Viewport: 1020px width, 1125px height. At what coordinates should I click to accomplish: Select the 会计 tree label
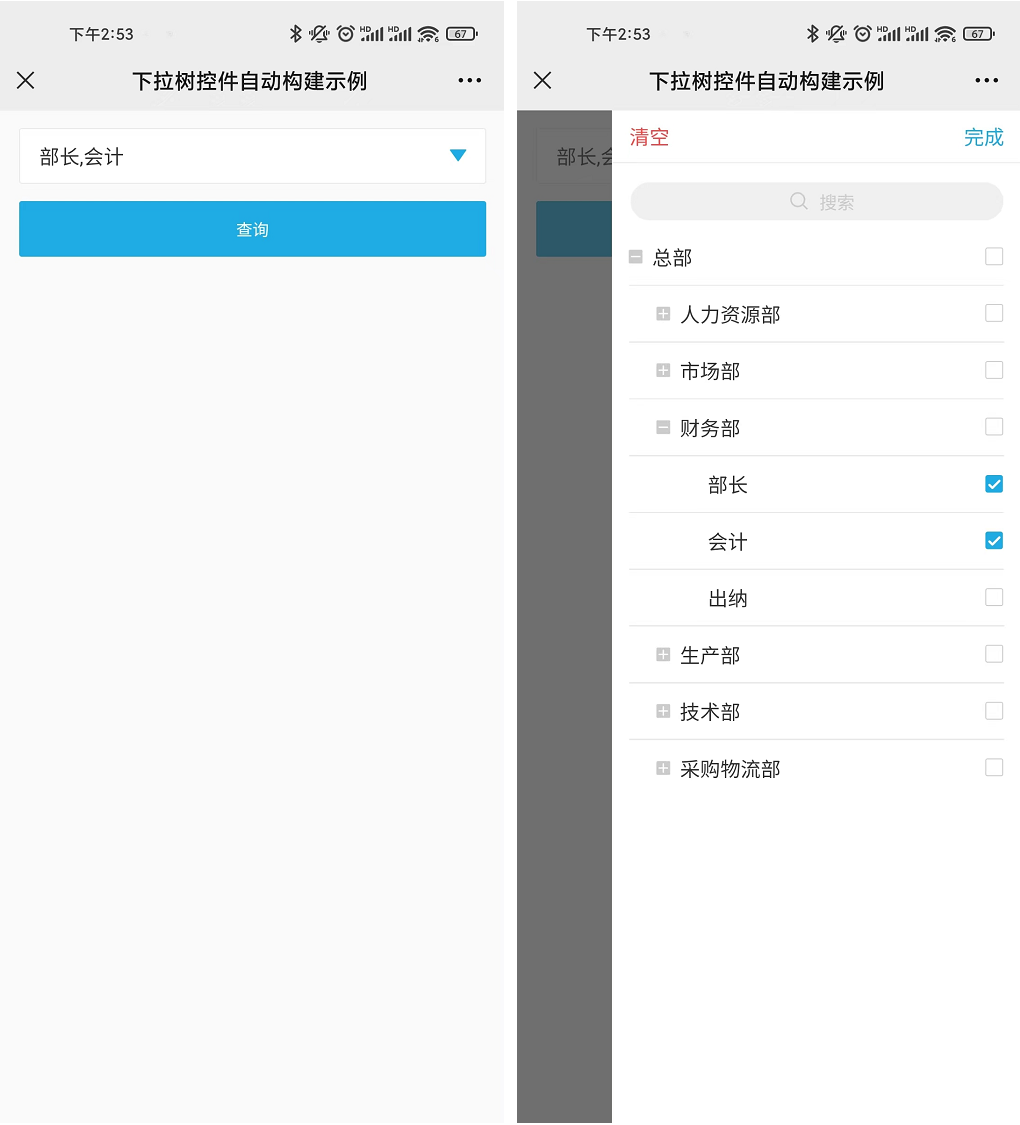(727, 542)
